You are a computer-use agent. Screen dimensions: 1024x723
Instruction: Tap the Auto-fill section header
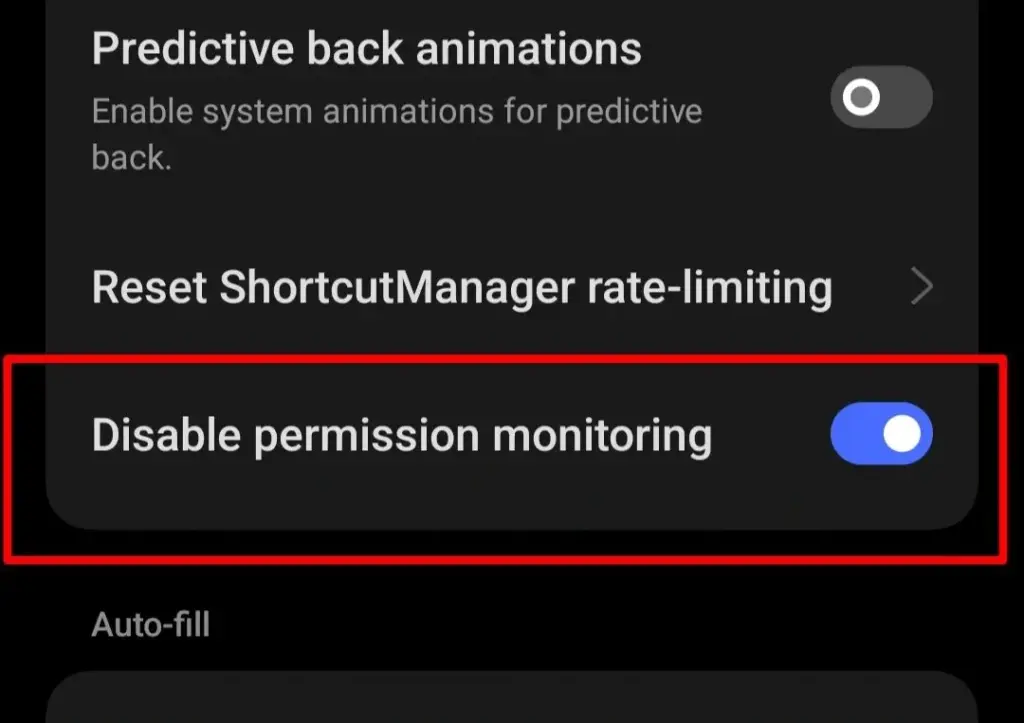point(150,625)
